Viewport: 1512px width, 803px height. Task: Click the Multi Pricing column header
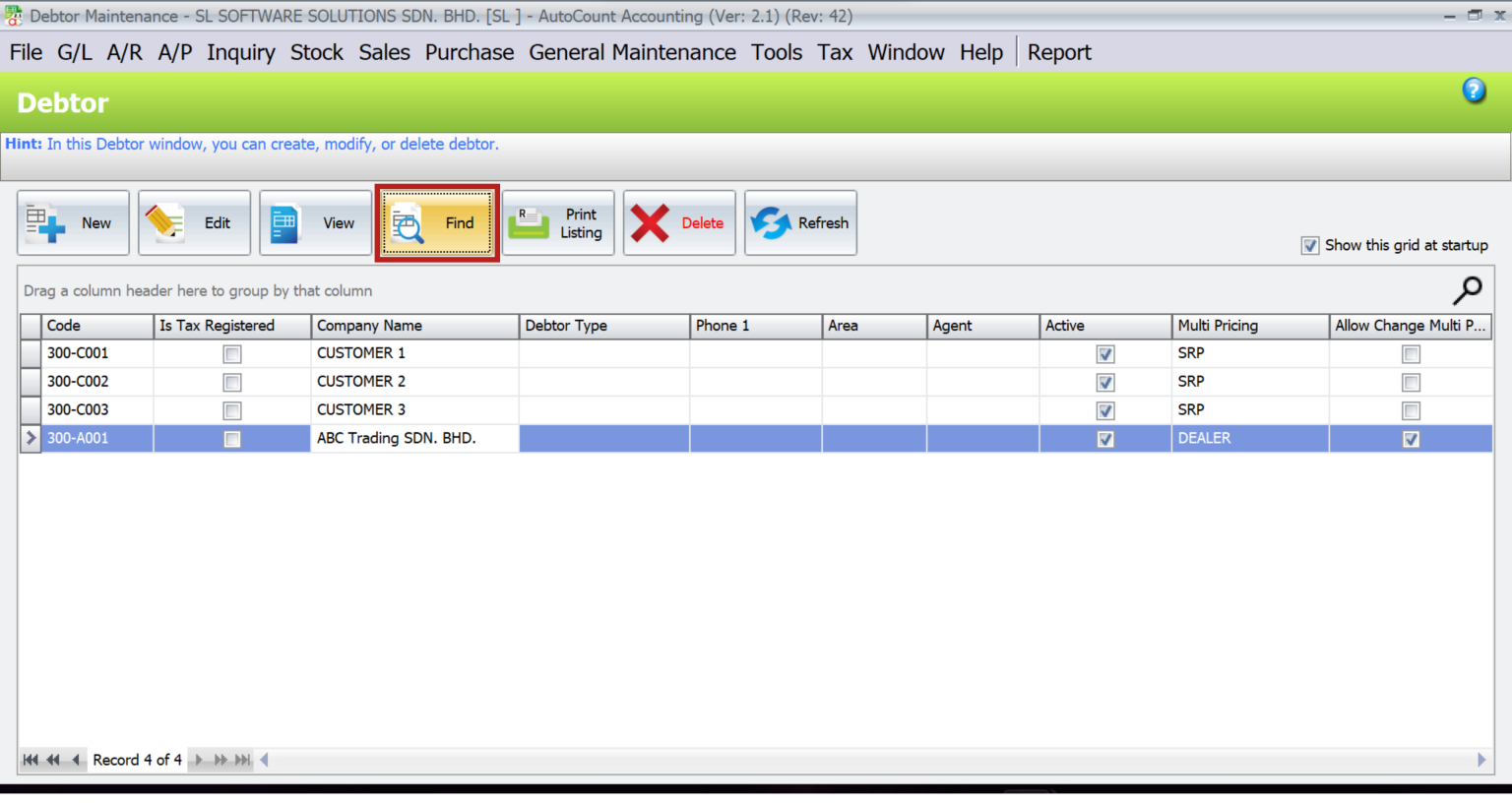pyautogui.click(x=1250, y=326)
